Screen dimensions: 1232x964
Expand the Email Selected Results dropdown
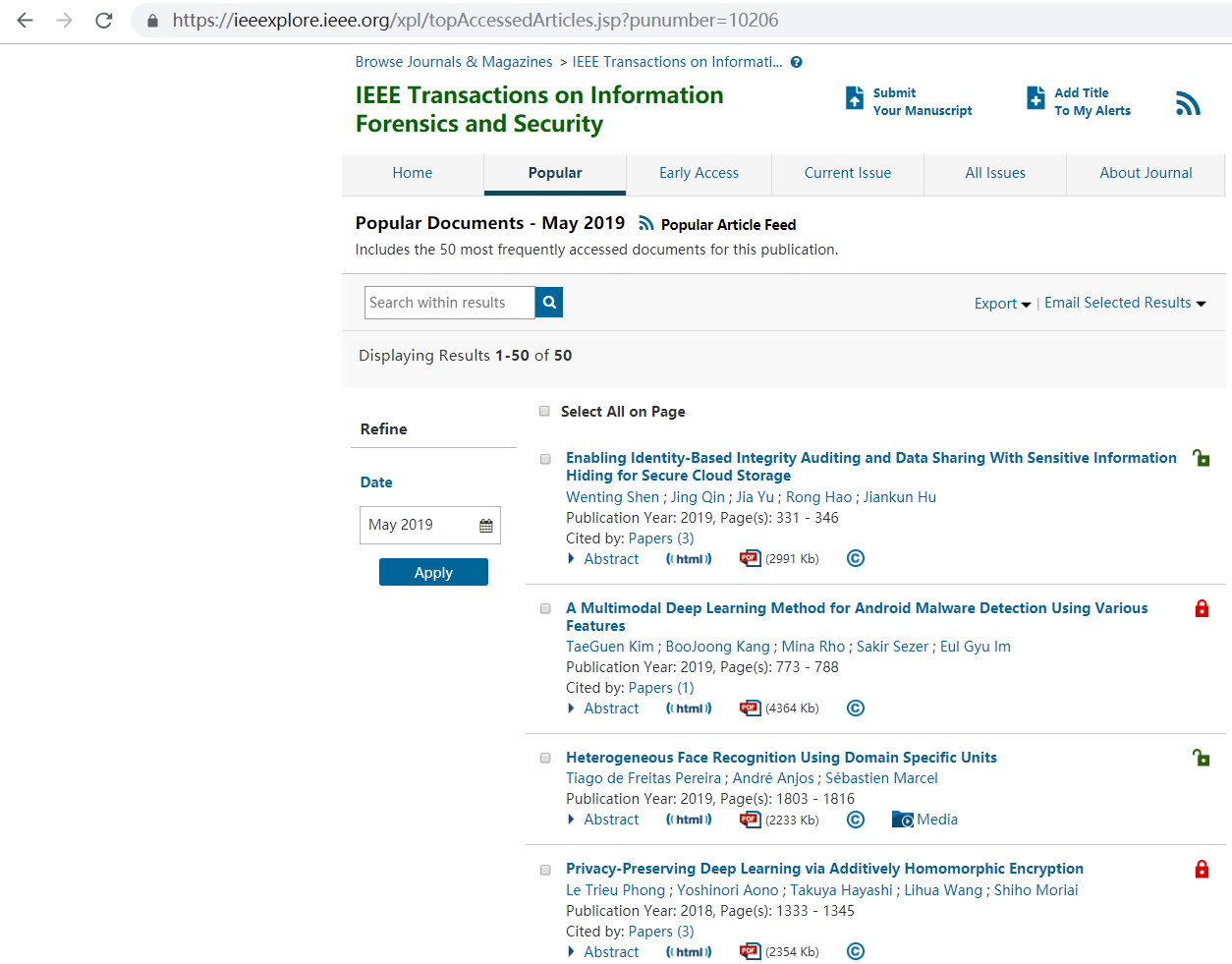[x=1124, y=303]
